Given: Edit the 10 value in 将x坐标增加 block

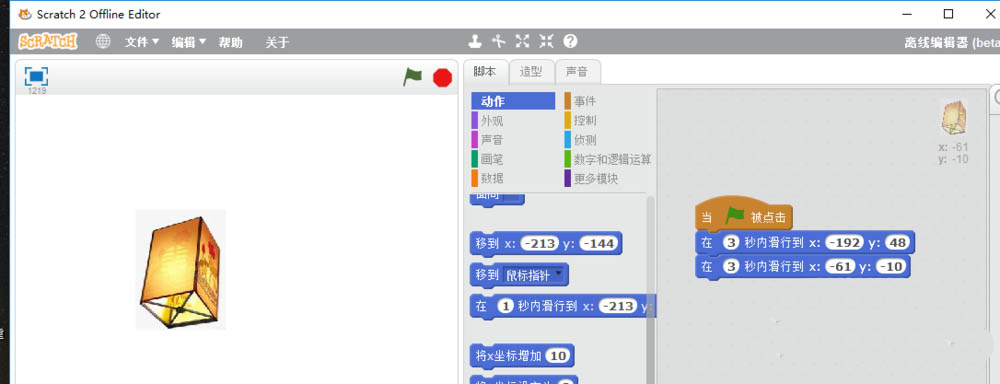Looking at the screenshot, I should (x=559, y=356).
